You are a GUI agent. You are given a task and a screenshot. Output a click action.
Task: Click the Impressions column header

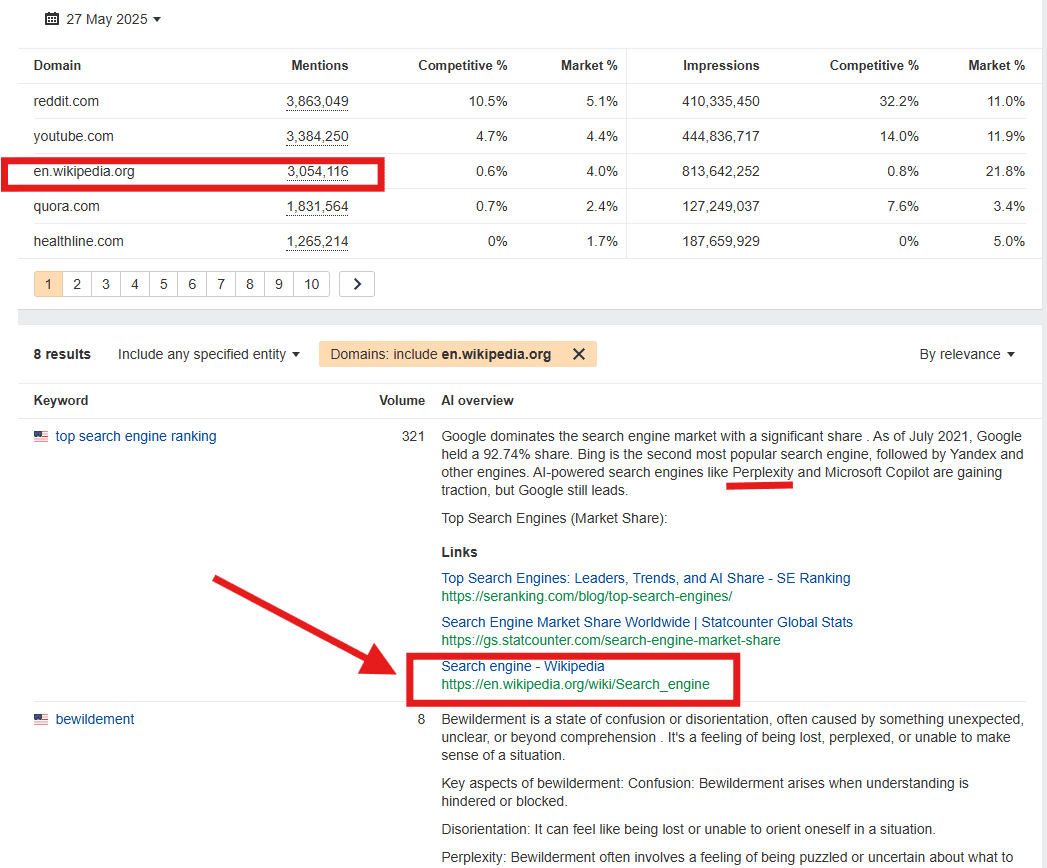click(721, 66)
